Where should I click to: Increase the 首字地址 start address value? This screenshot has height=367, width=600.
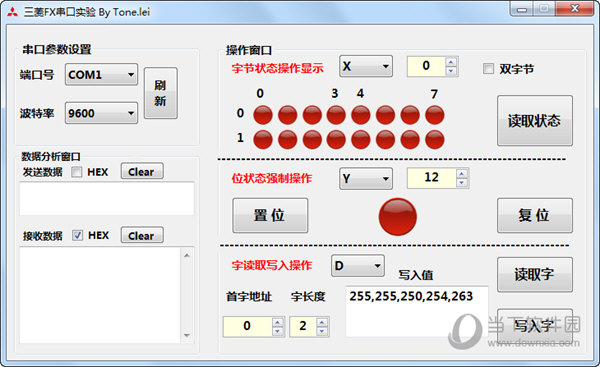coord(278,322)
